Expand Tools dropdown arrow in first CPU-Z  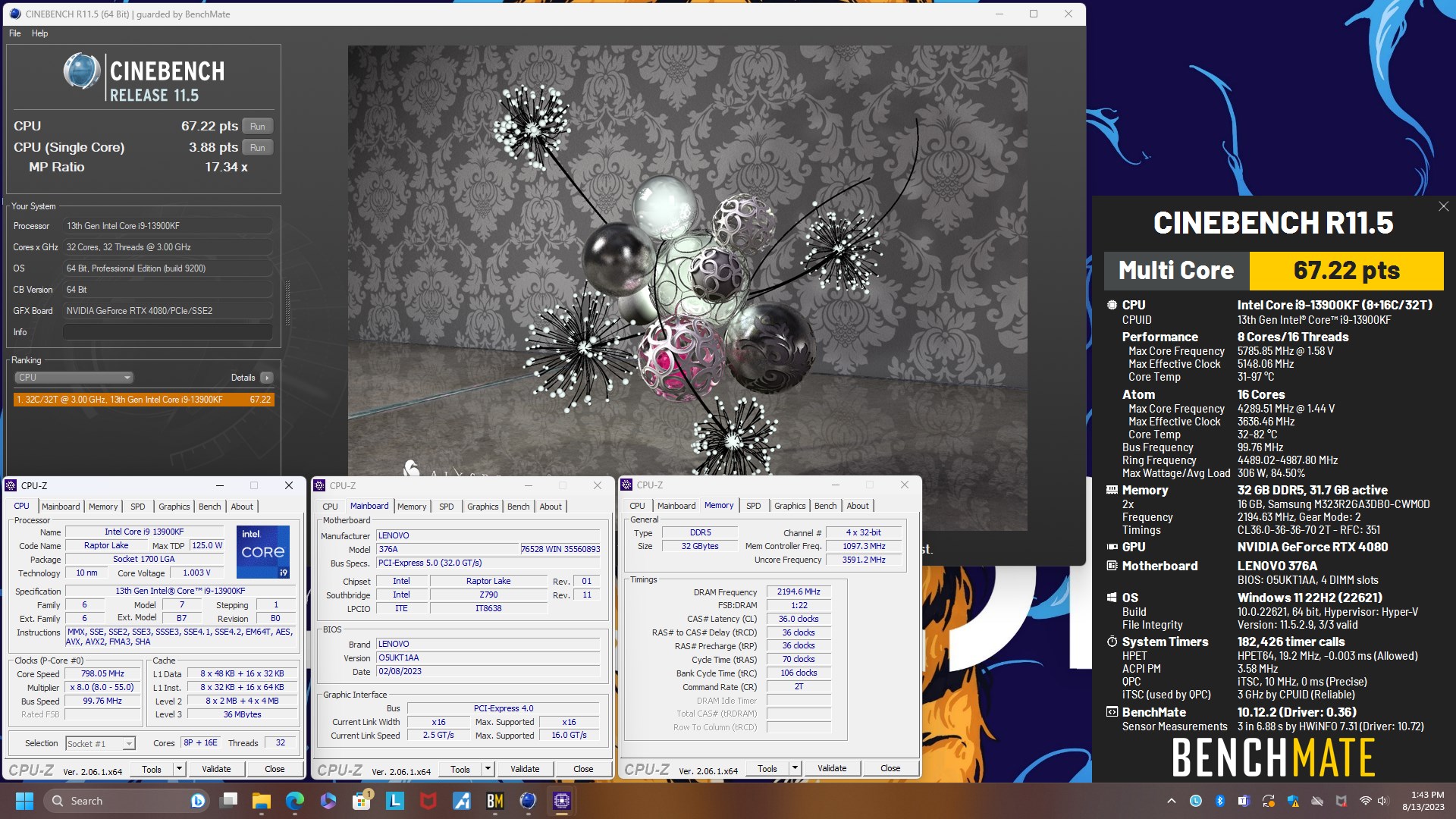pyautogui.click(x=180, y=769)
